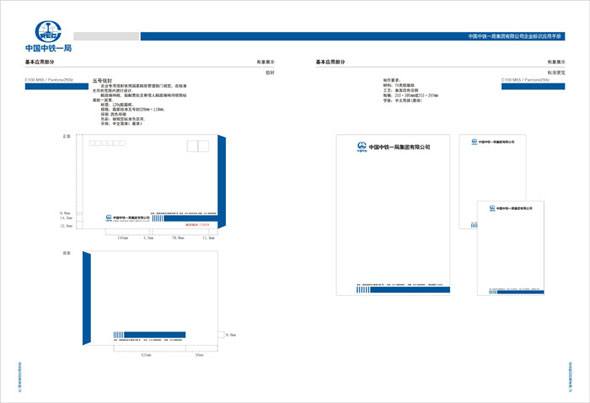Click the right 基本应用部分 section heading
Screen dimensions: 590x403
click(330, 62)
